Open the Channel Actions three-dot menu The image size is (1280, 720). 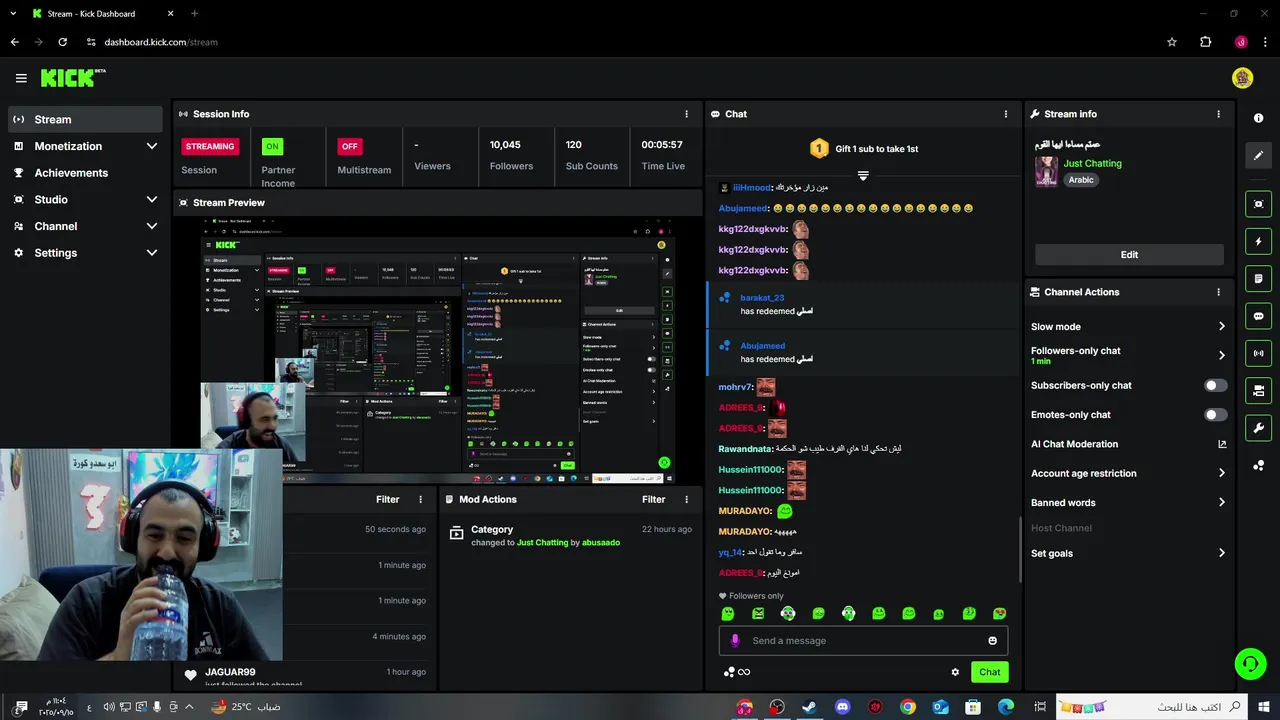point(1218,292)
